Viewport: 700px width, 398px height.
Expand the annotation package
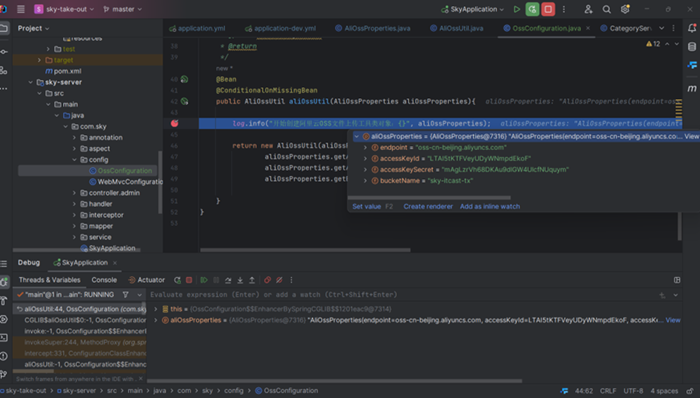(x=75, y=137)
